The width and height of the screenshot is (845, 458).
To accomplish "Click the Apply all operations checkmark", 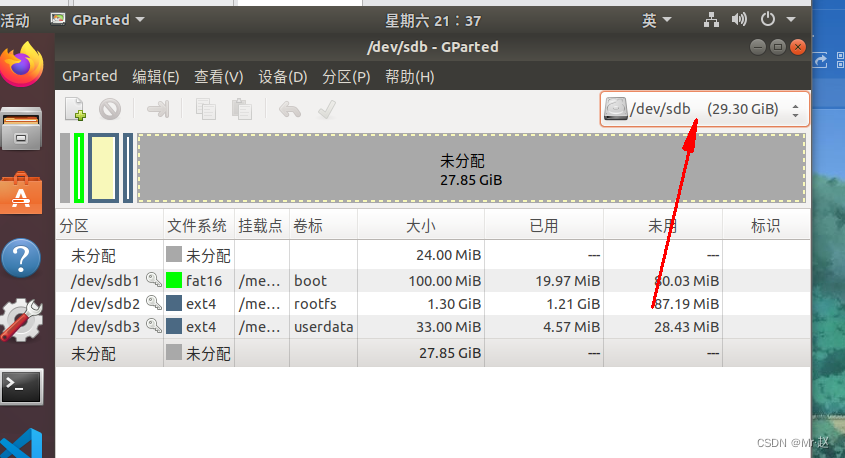I will pyautogui.click(x=327, y=109).
